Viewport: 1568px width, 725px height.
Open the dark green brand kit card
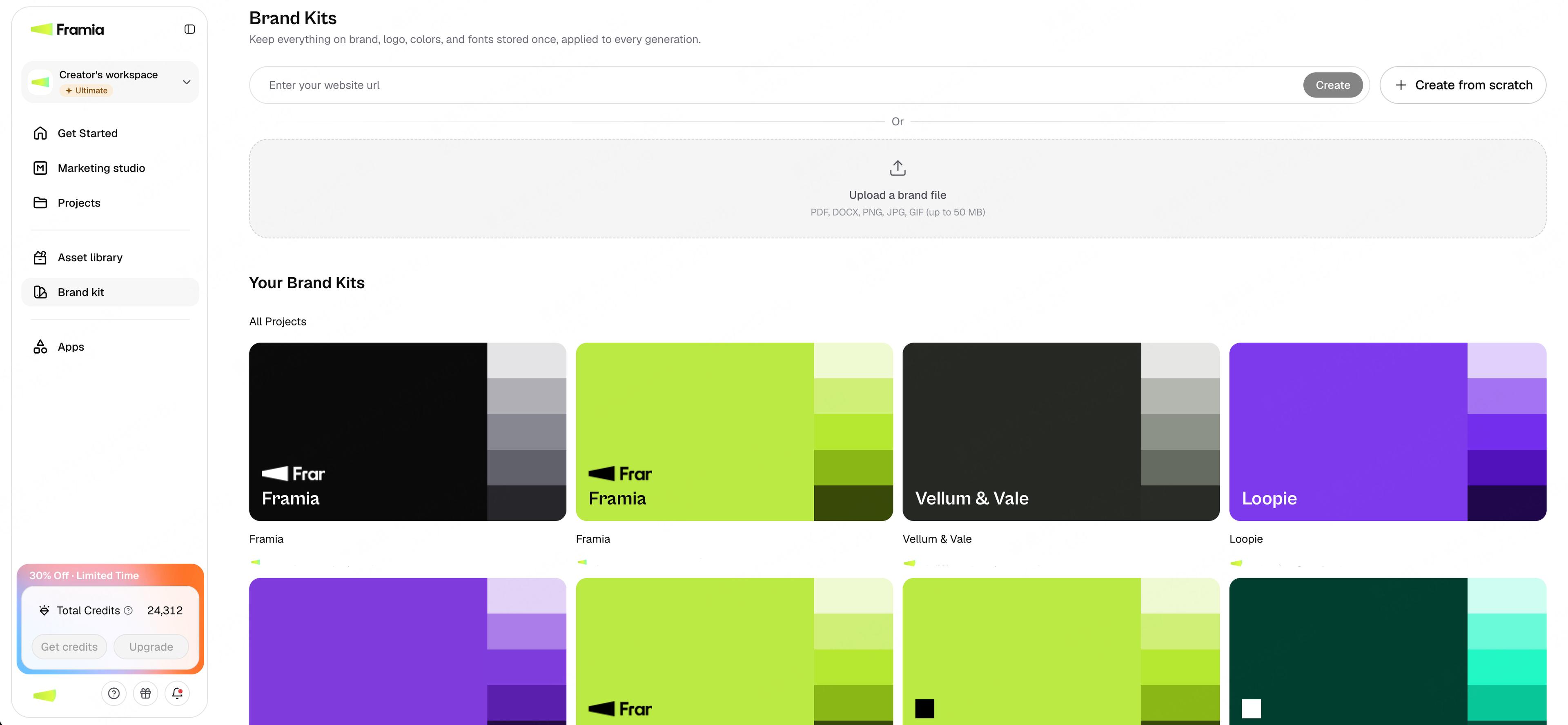pyautogui.click(x=1388, y=652)
